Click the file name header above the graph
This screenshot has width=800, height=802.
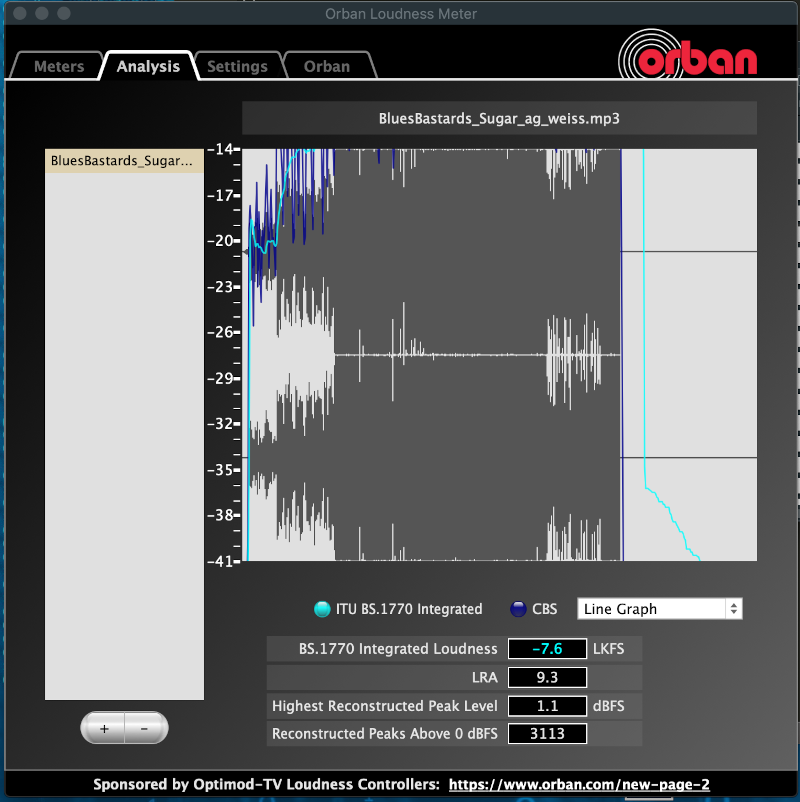coord(499,118)
